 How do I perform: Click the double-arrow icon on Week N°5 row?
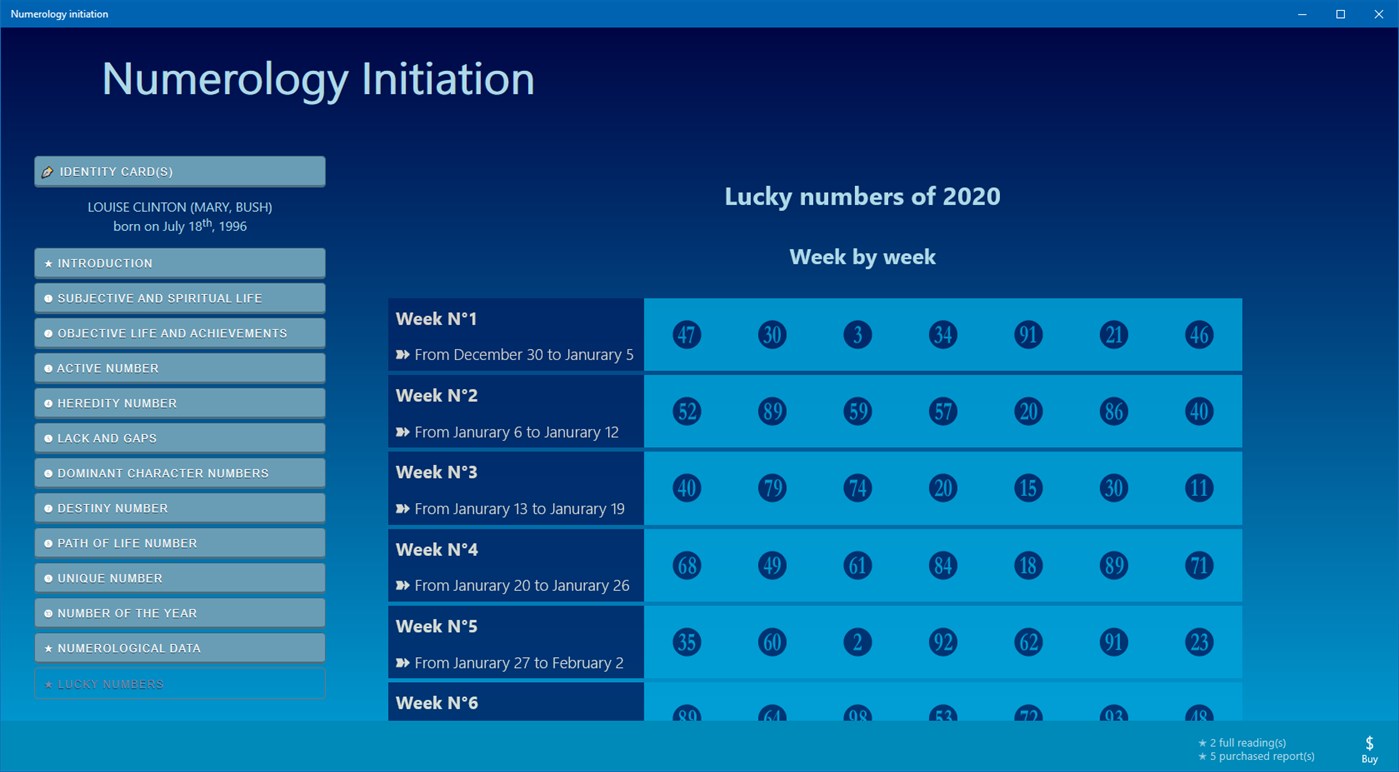click(404, 662)
